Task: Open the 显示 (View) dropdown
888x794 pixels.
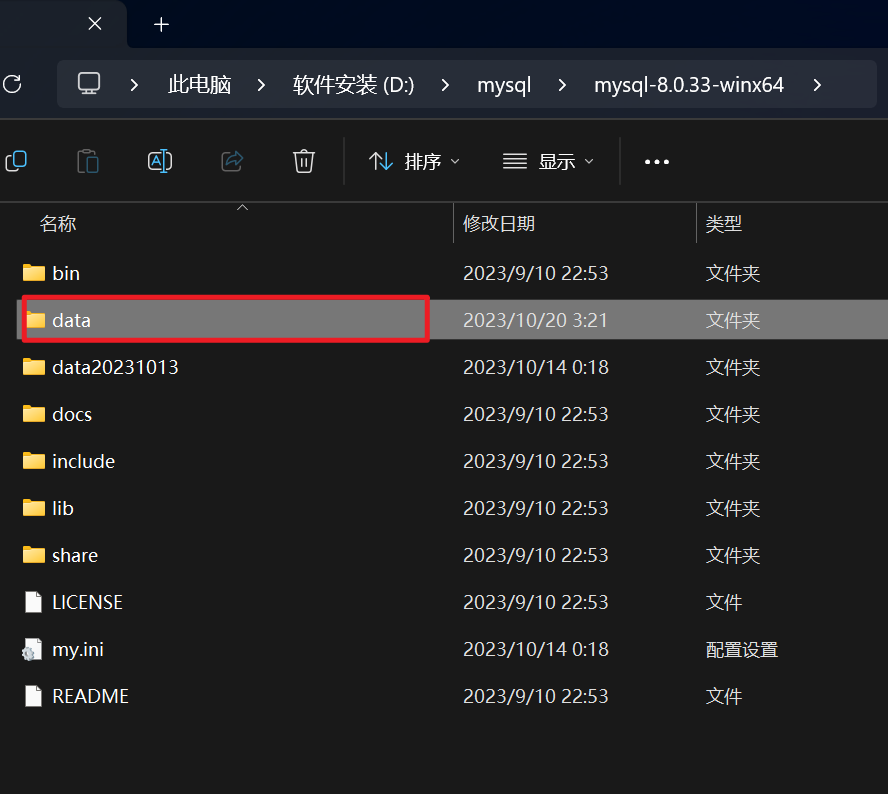Action: point(548,161)
